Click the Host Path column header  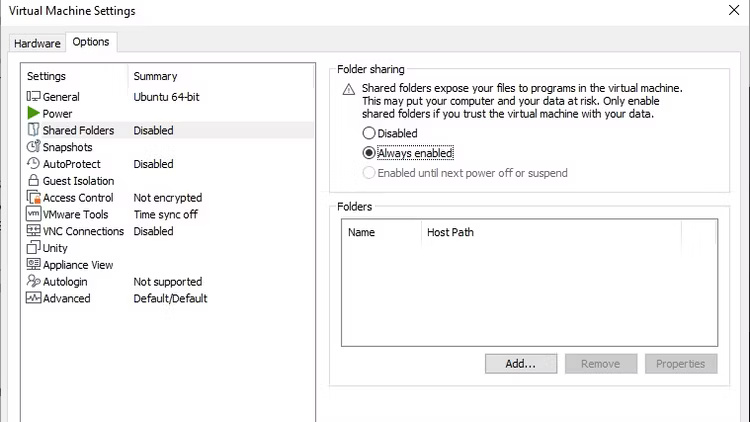pos(450,232)
